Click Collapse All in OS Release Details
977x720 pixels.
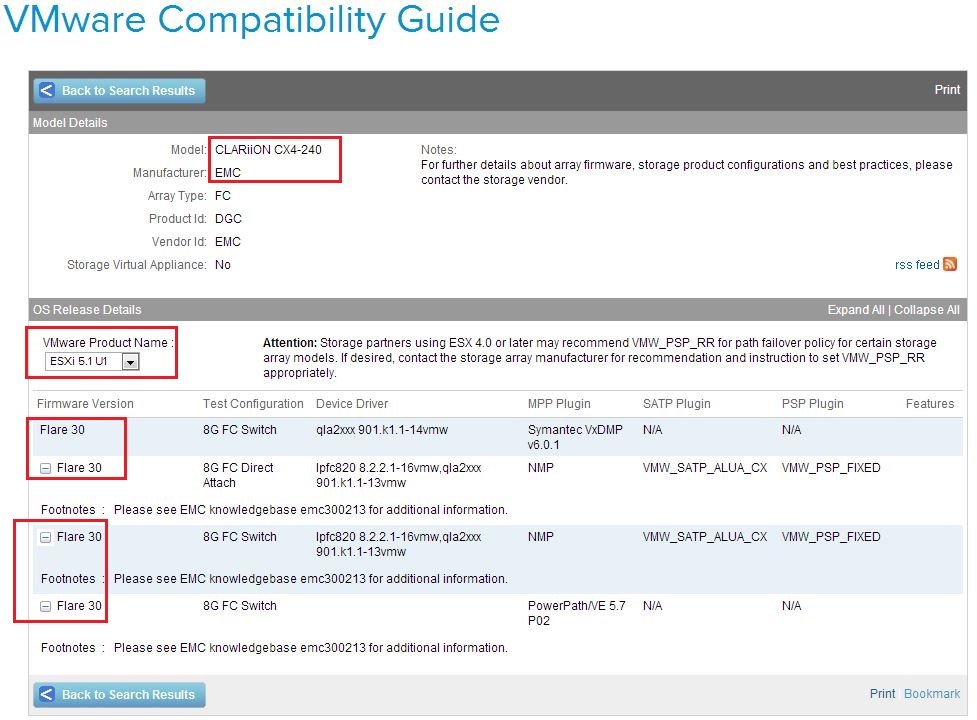point(927,310)
